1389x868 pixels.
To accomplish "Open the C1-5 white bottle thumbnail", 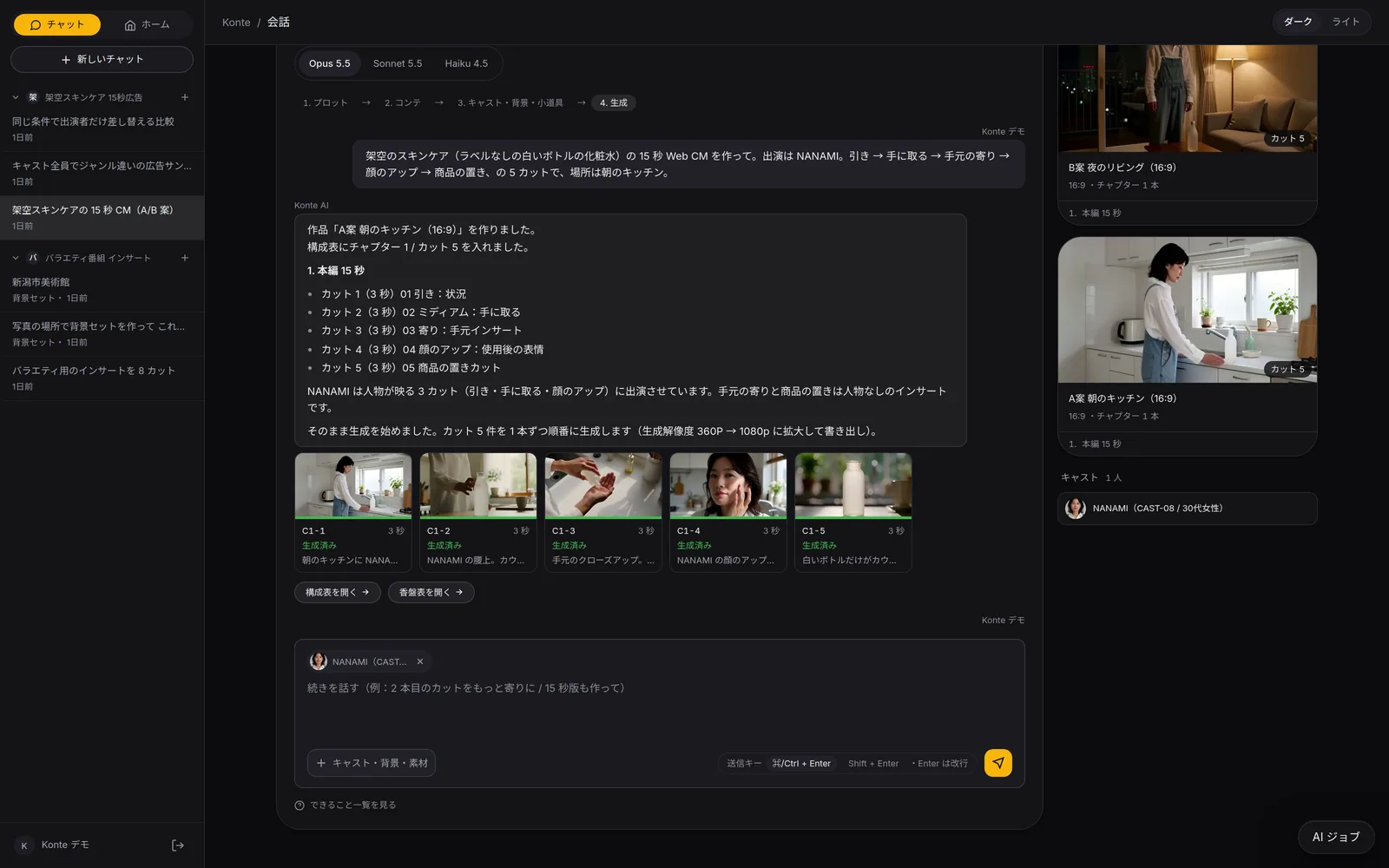I will (853, 485).
